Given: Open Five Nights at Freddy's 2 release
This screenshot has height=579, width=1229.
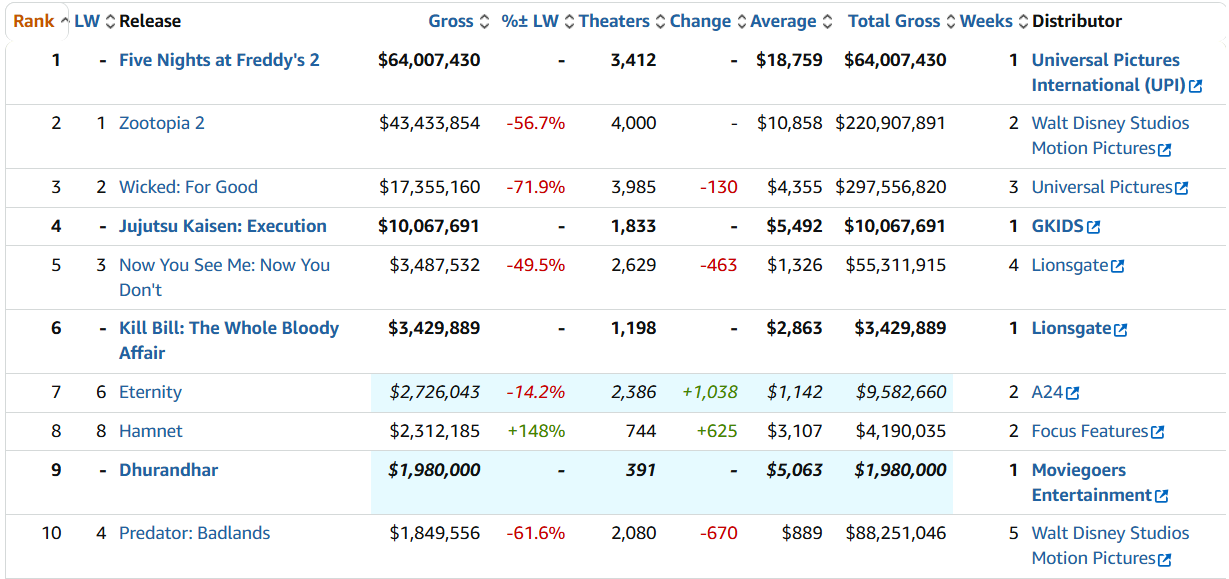Looking at the screenshot, I should [219, 60].
